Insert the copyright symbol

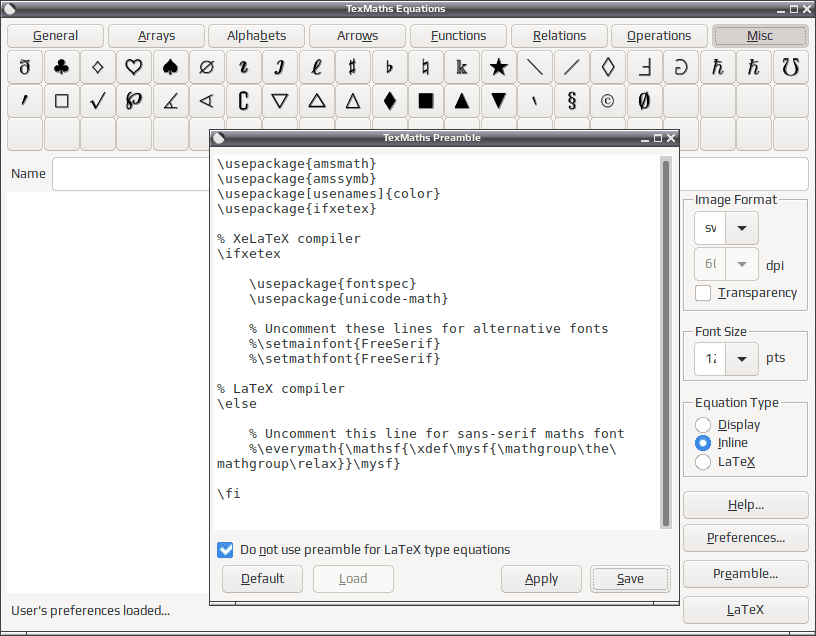click(x=607, y=101)
